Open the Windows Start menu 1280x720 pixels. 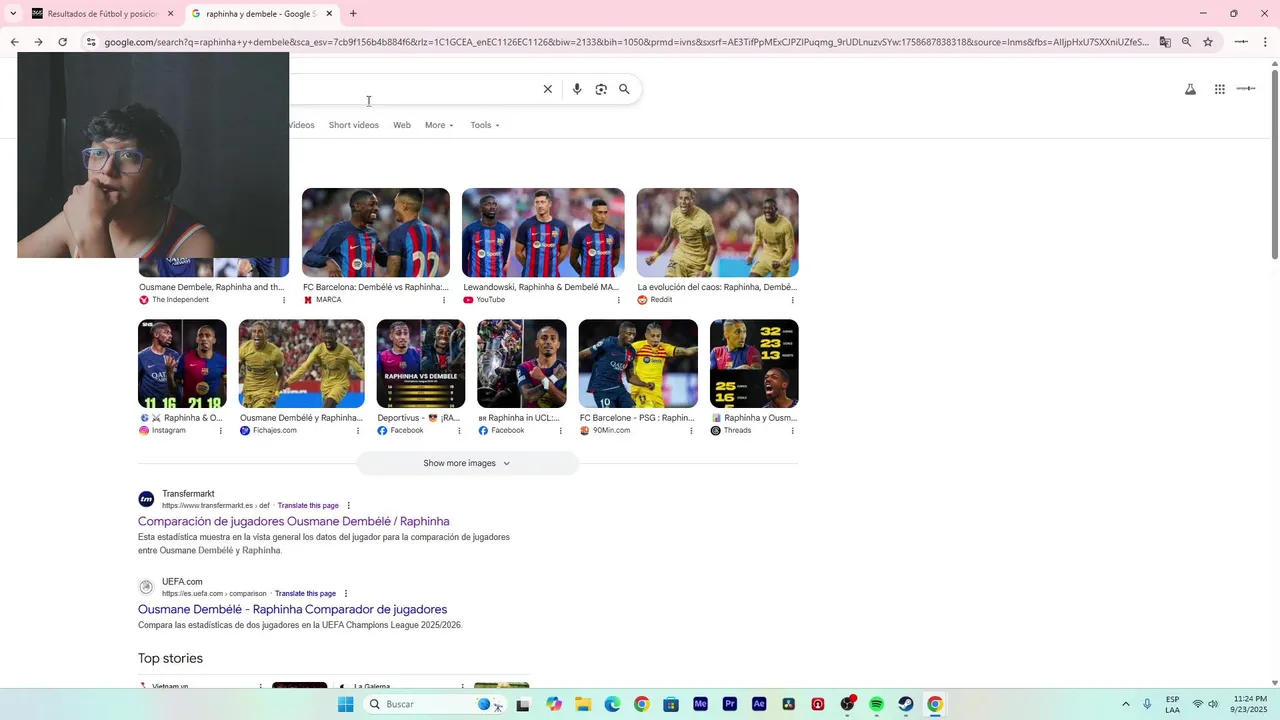point(345,704)
